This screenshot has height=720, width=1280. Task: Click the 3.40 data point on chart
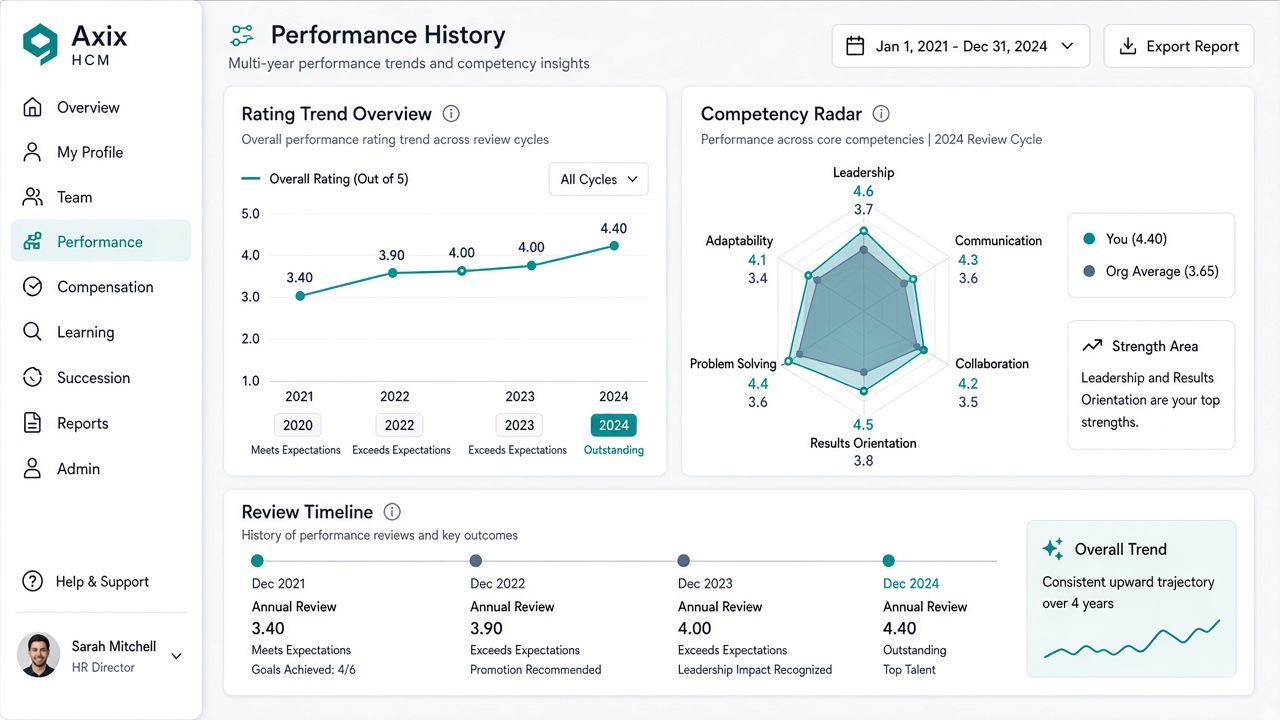coord(300,296)
